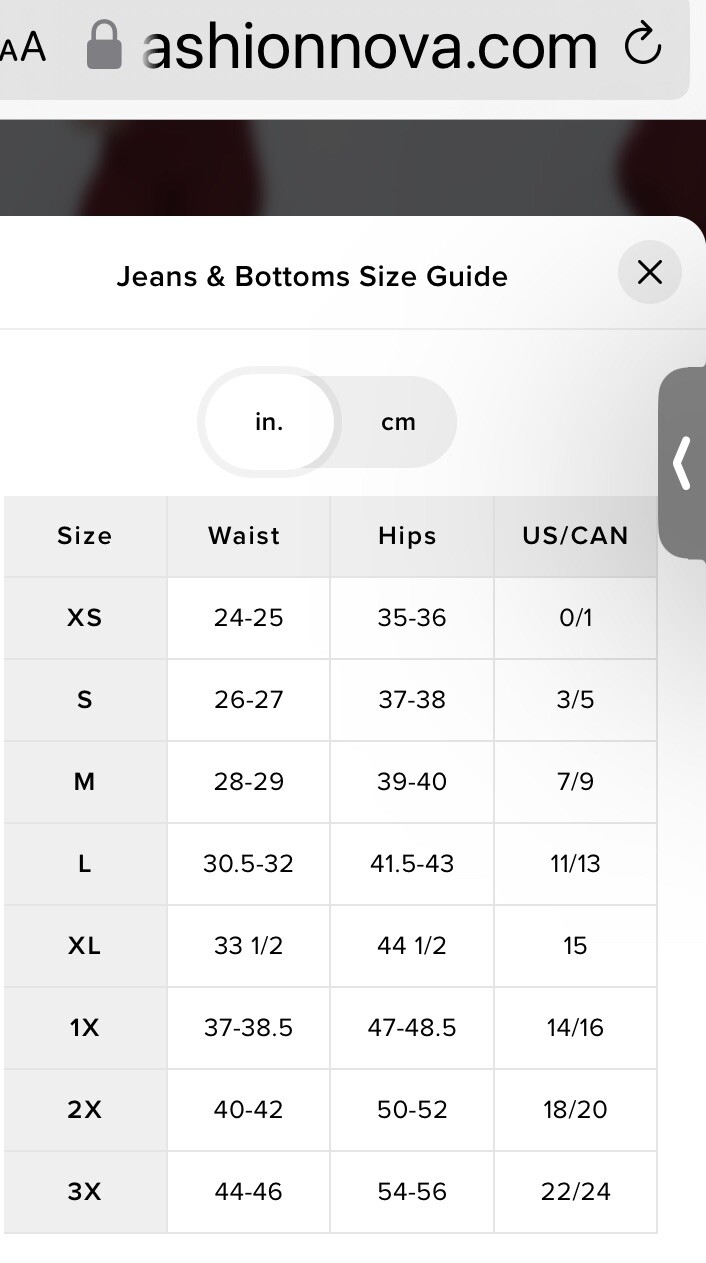
Task: Open the AA text size menu
Action: click(x=22, y=47)
